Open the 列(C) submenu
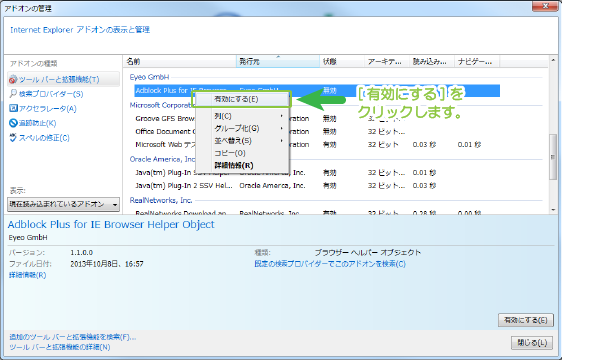This screenshot has height=361, width=600. click(x=242, y=116)
